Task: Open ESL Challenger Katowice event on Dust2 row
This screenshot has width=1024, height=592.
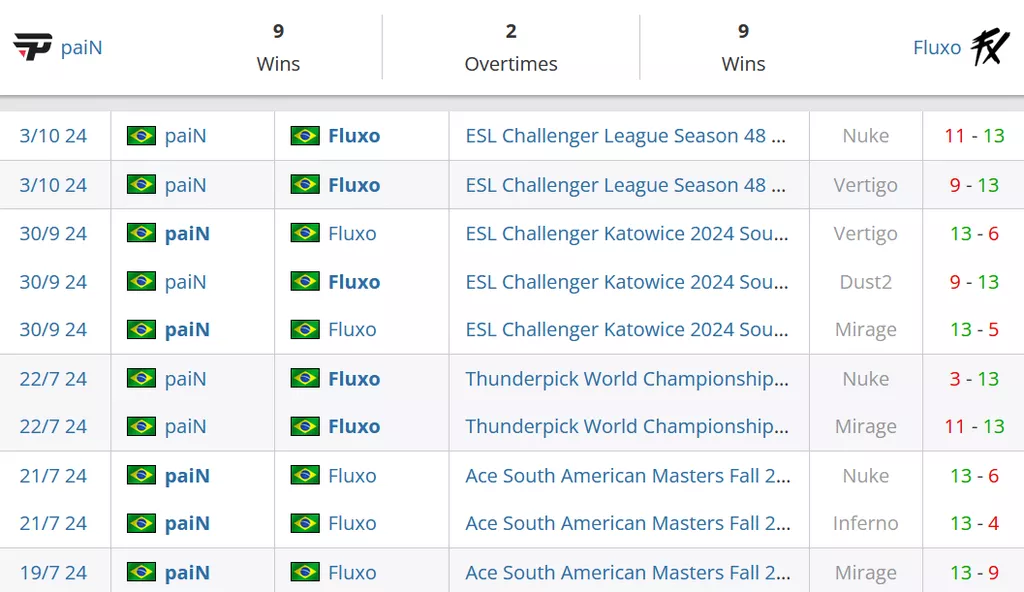Action: [x=625, y=282]
